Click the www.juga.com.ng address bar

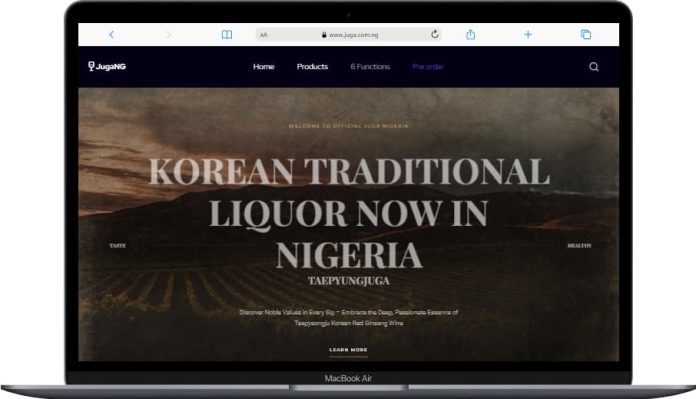point(349,35)
